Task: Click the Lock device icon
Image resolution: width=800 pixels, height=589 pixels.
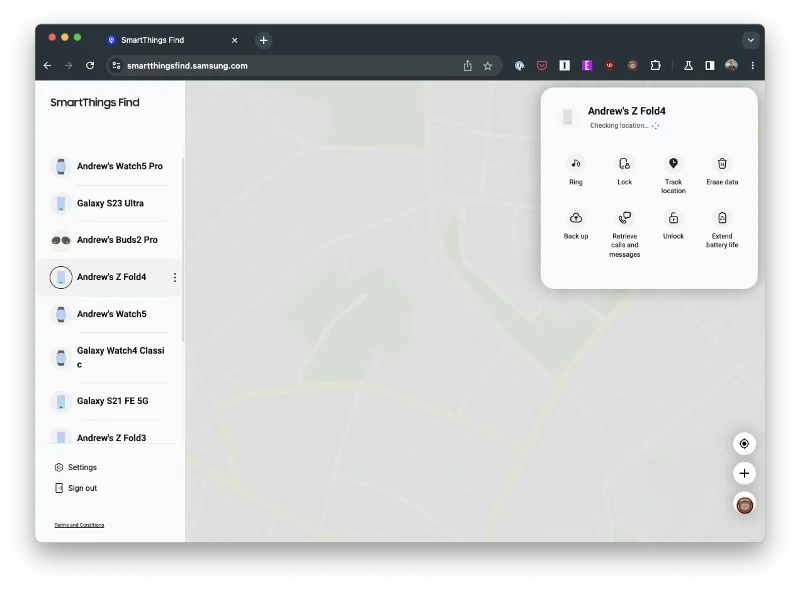Action: click(624, 163)
